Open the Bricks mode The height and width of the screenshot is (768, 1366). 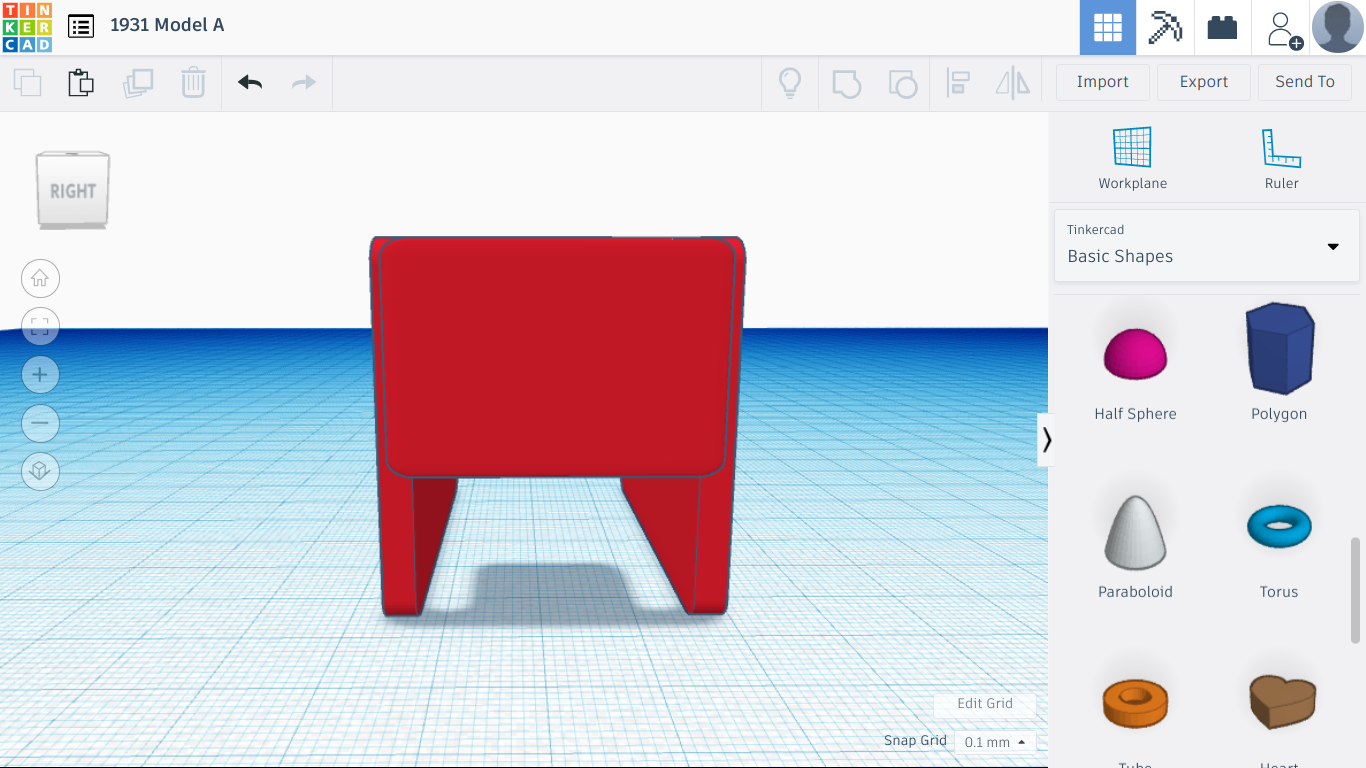[x=1222, y=27]
